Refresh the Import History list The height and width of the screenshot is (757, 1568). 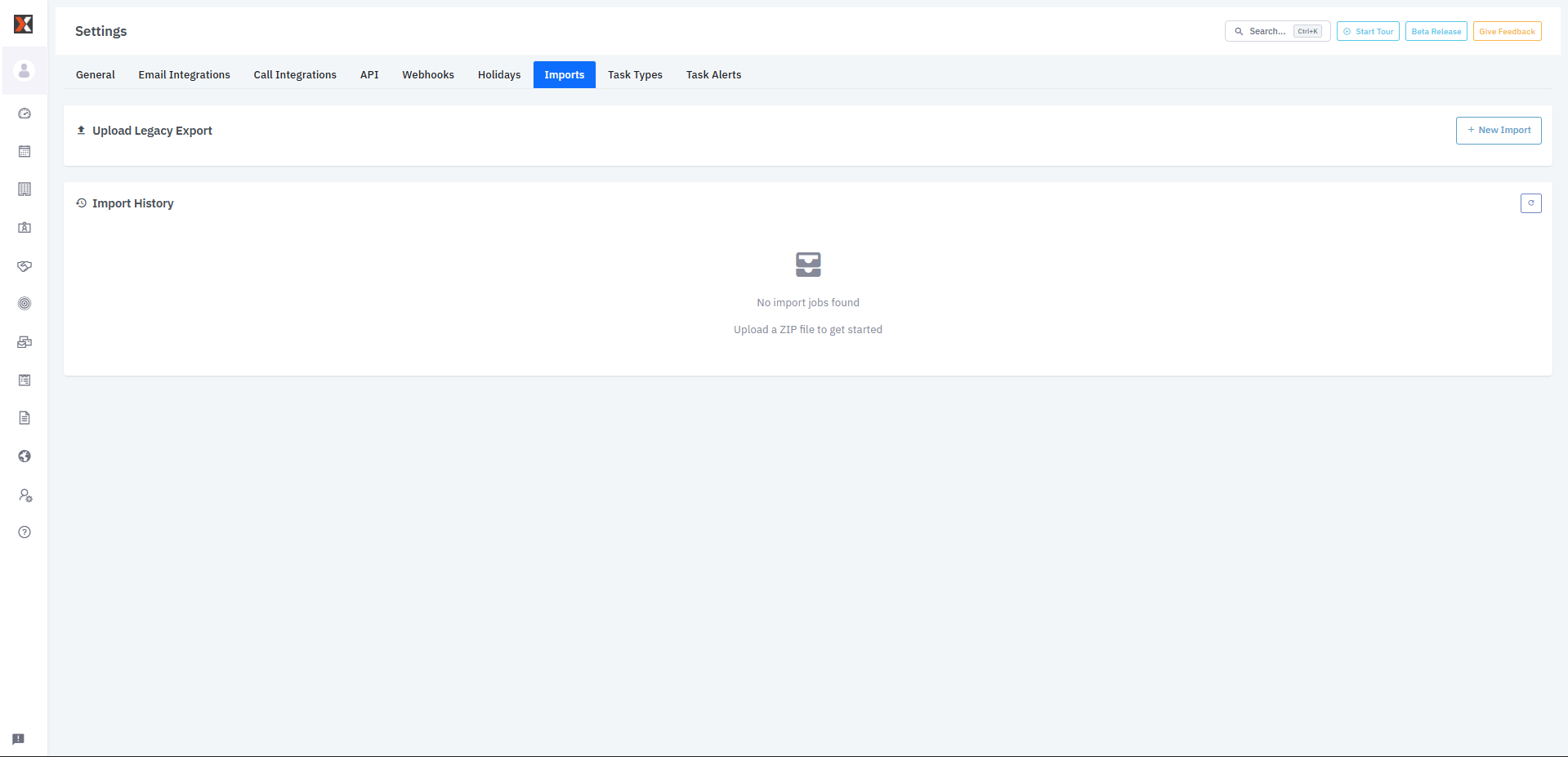click(x=1530, y=203)
